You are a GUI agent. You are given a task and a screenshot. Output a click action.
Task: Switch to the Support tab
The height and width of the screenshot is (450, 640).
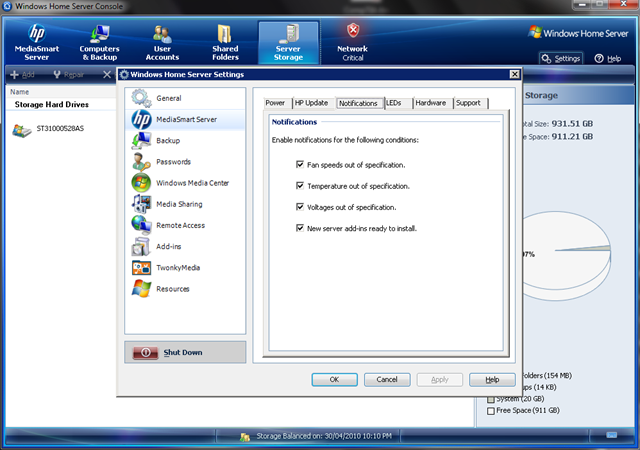(x=469, y=103)
